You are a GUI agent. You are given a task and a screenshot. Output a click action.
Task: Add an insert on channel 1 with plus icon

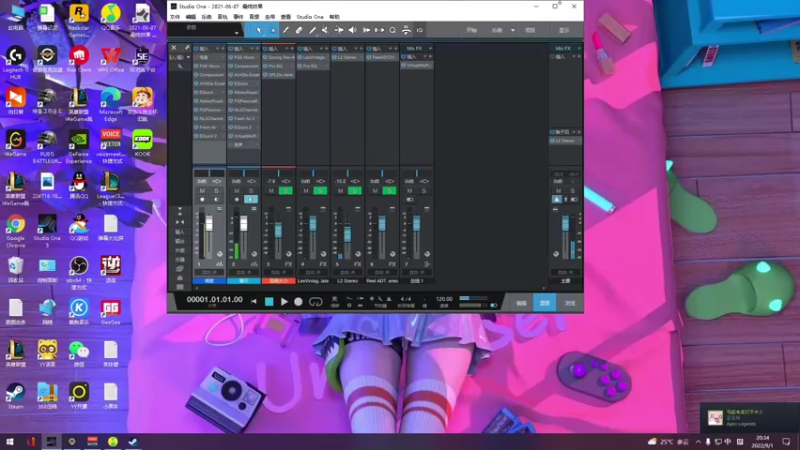[223, 48]
